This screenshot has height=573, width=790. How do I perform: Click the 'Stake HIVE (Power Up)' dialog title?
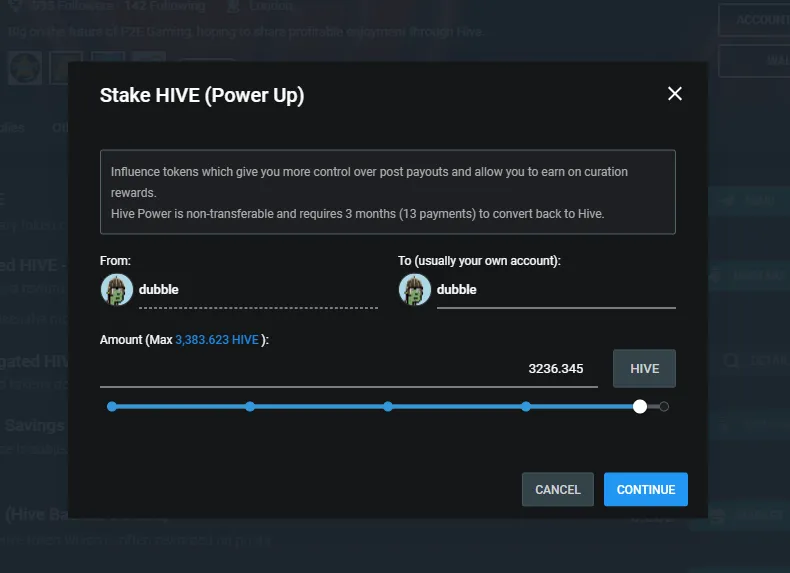(202, 95)
